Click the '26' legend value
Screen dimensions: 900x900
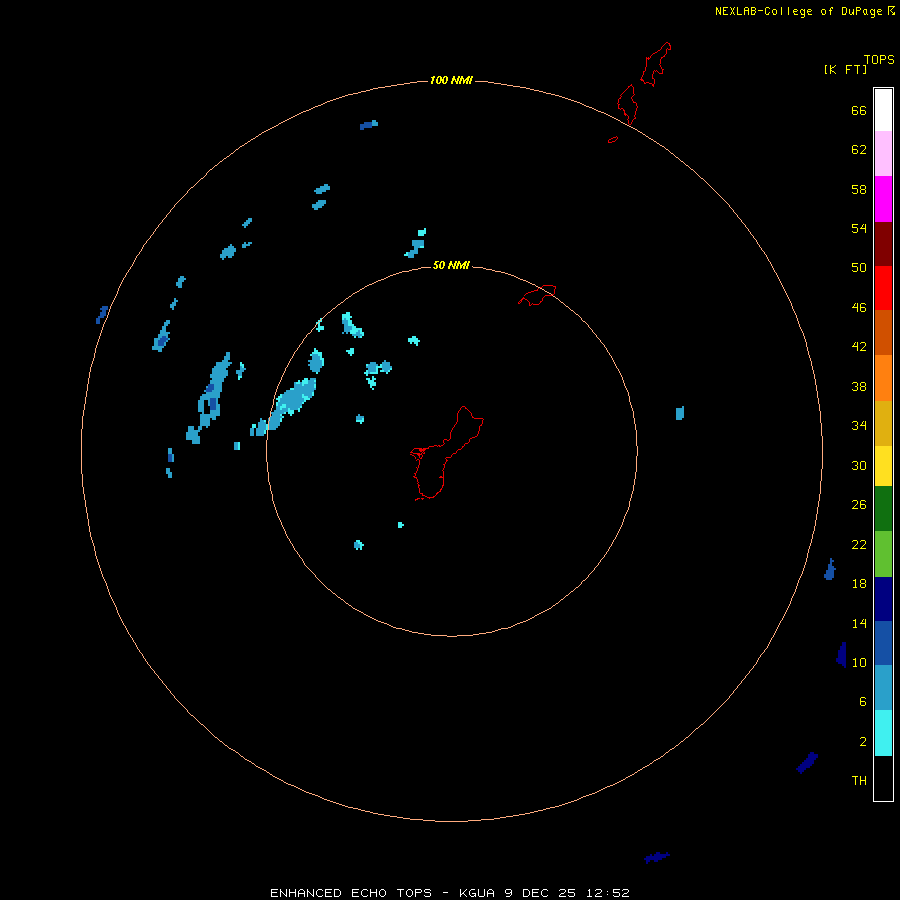859,505
